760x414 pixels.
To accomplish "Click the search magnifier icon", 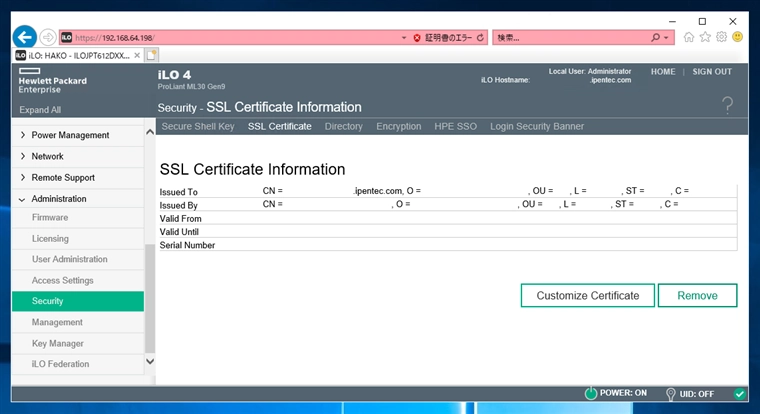I will (656, 37).
